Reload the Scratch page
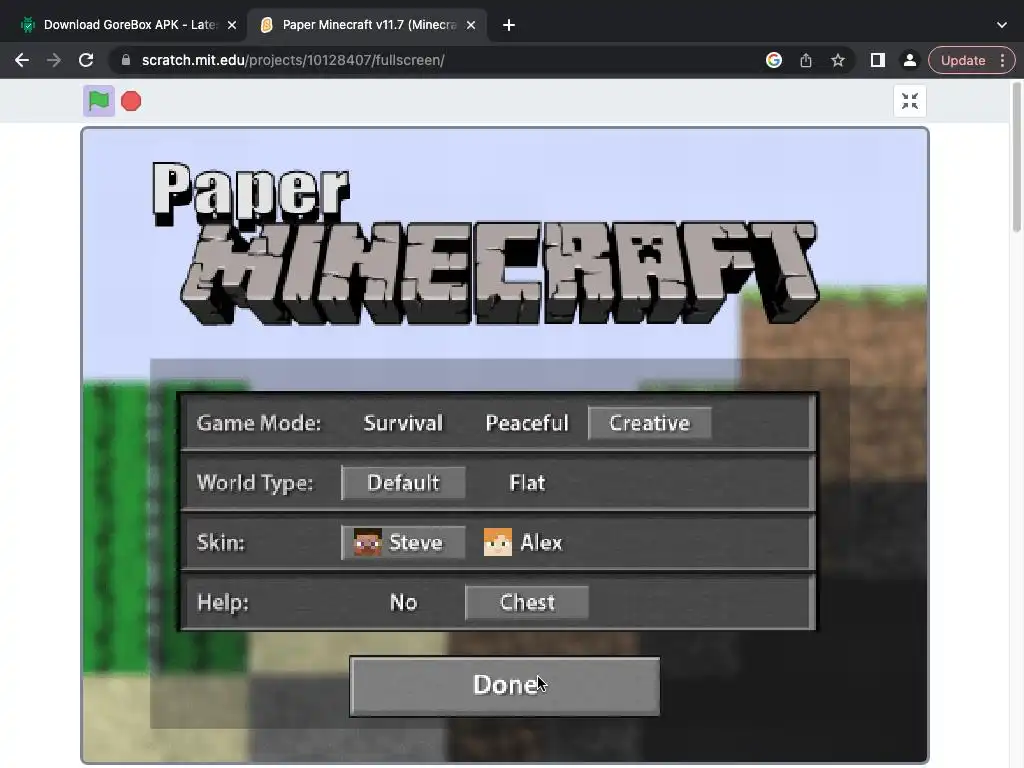Image resolution: width=1024 pixels, height=768 pixels. pos(86,60)
